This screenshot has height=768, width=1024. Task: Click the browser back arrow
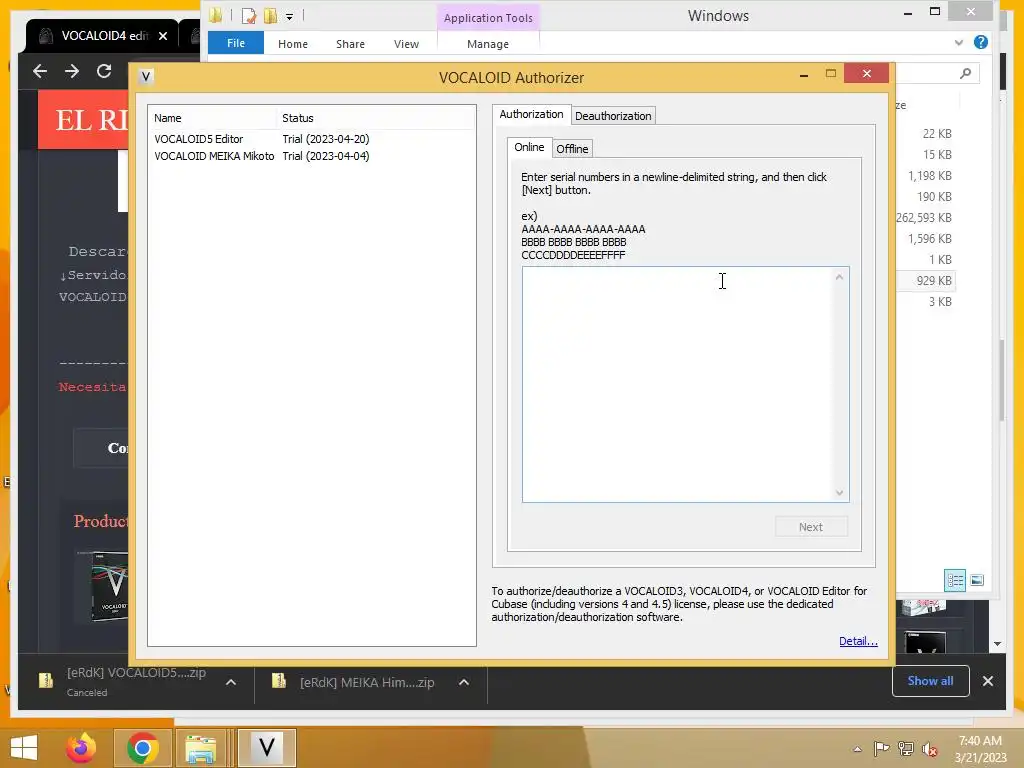(x=40, y=71)
